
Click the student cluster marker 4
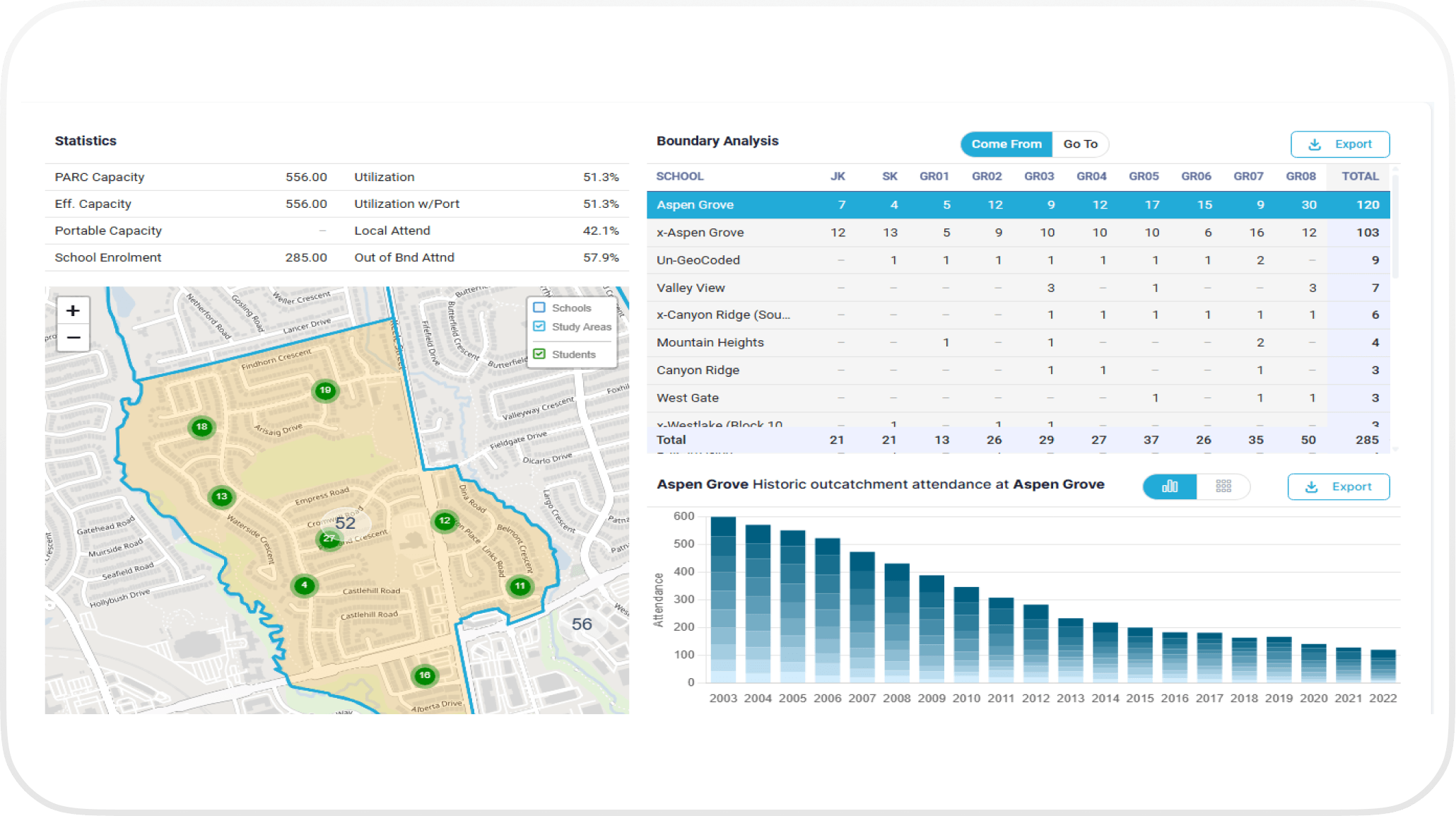305,585
